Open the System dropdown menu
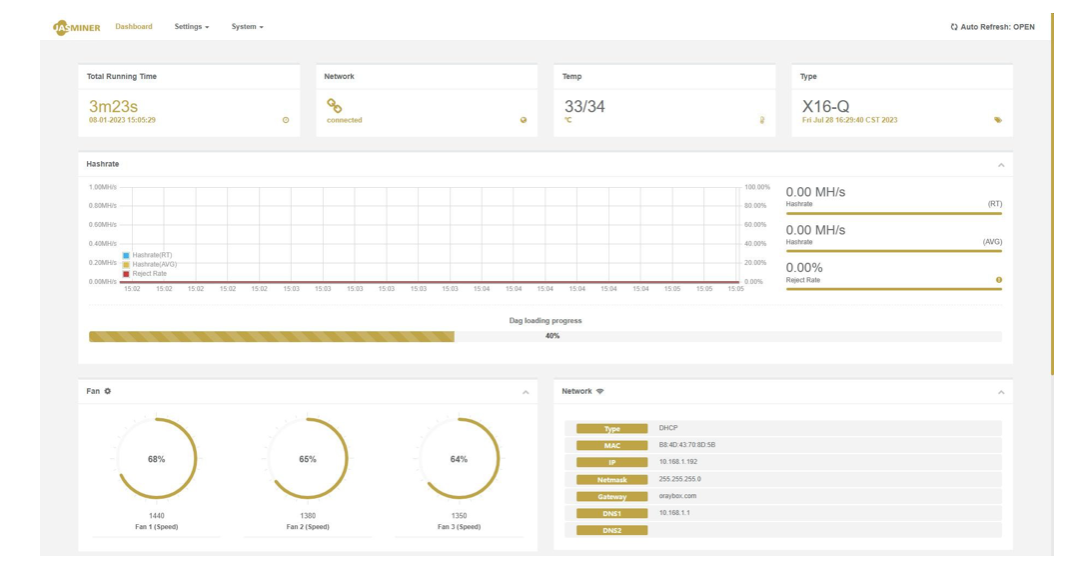 tap(247, 27)
